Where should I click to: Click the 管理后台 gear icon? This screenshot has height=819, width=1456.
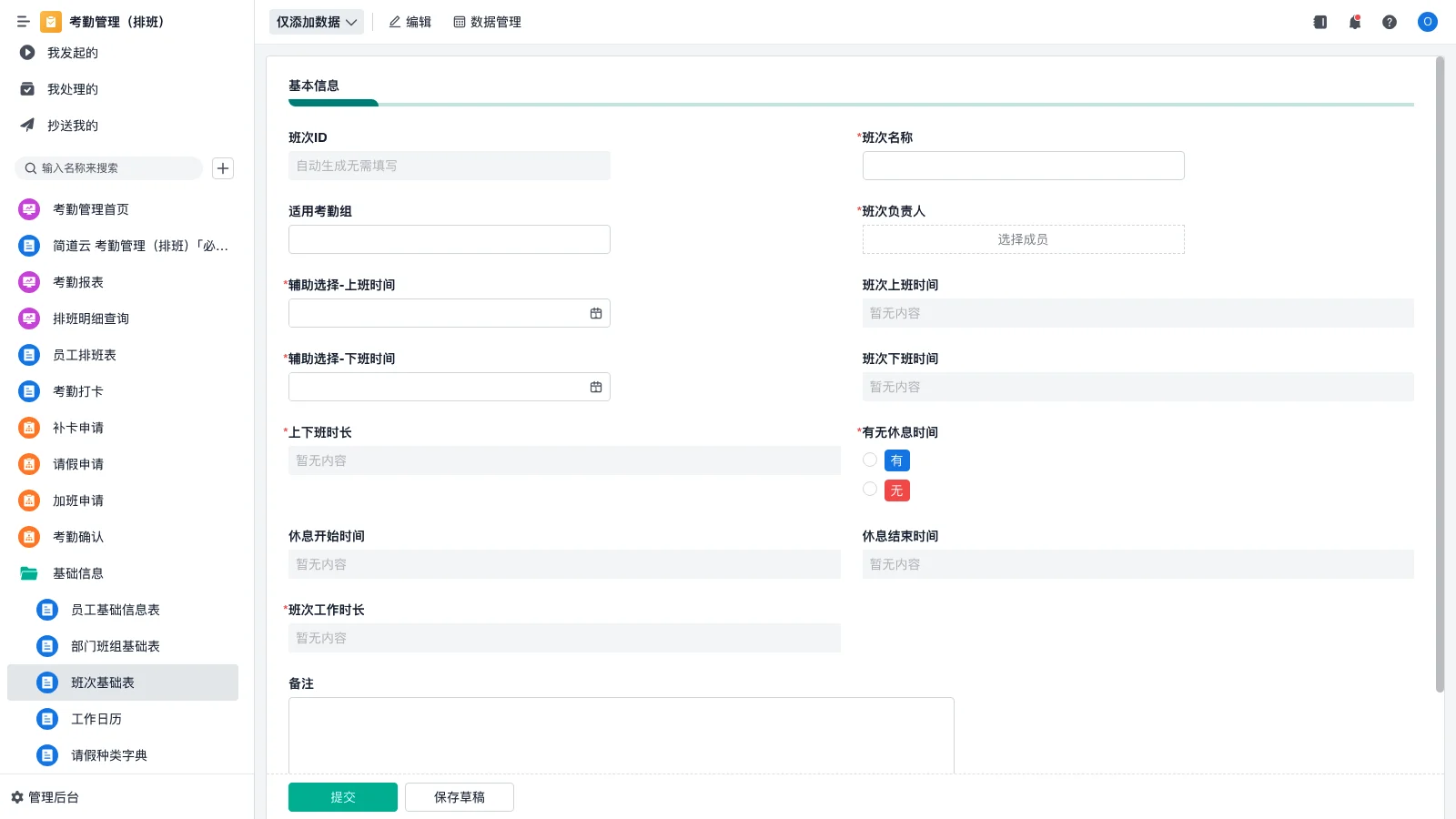pyautogui.click(x=17, y=797)
